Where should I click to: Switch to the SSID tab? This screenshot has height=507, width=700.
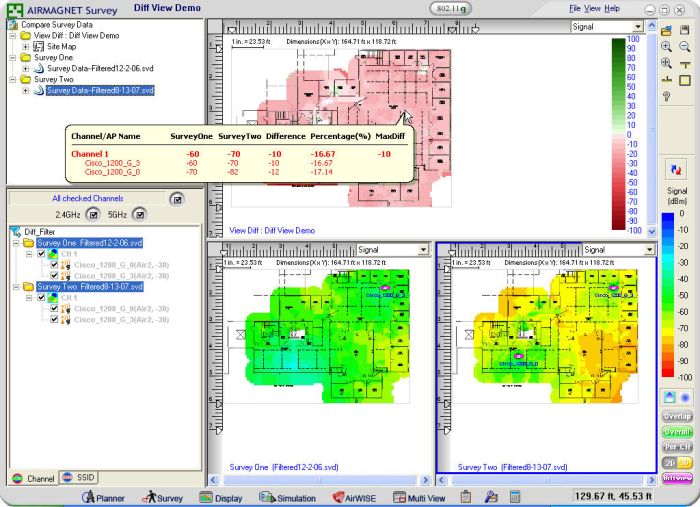(x=81, y=479)
